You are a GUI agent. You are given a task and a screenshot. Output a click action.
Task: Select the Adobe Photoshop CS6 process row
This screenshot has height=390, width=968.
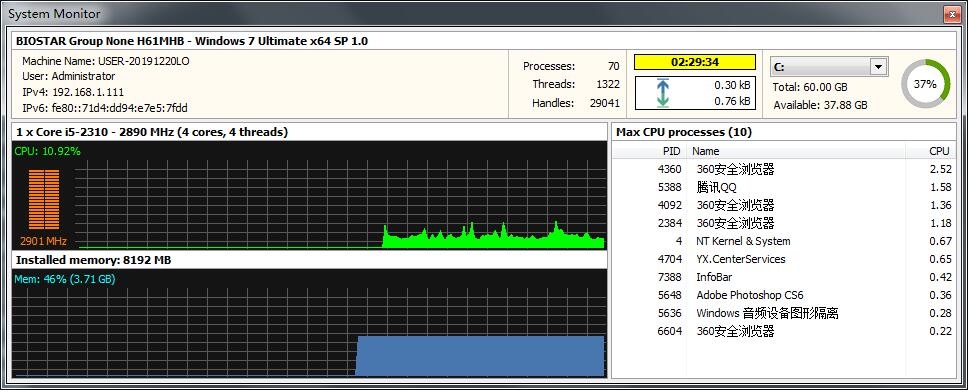[x=783, y=295]
